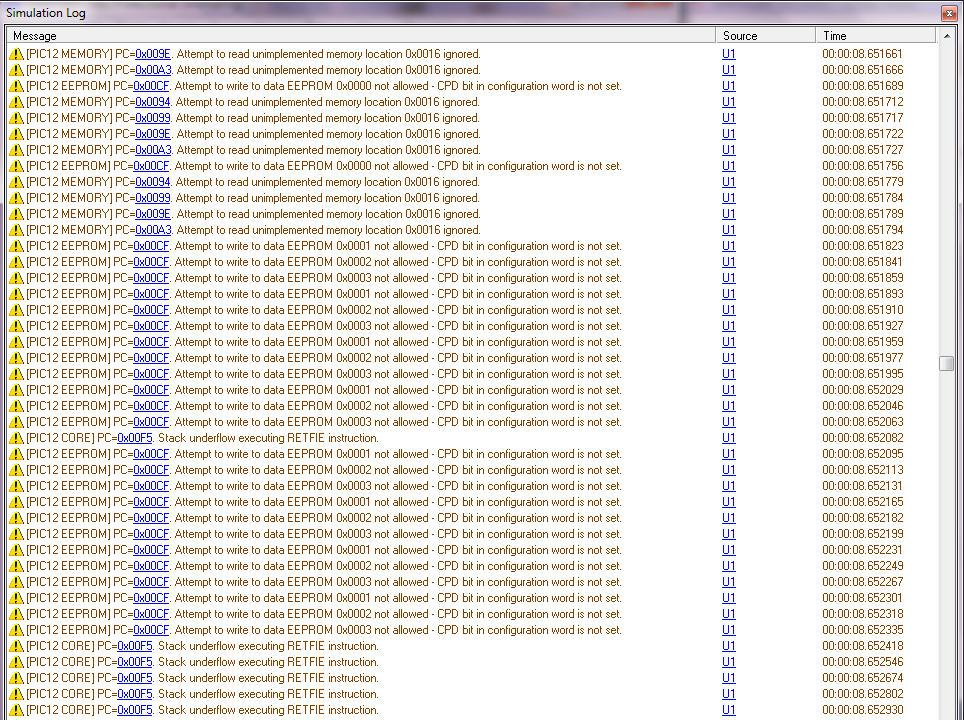Follow PC=0x0099 link at time 00:00:08.651717
The width and height of the screenshot is (964, 720).
click(153, 118)
